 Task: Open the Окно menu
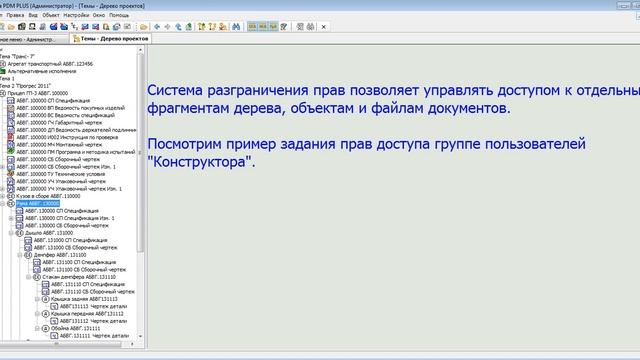click(99, 15)
